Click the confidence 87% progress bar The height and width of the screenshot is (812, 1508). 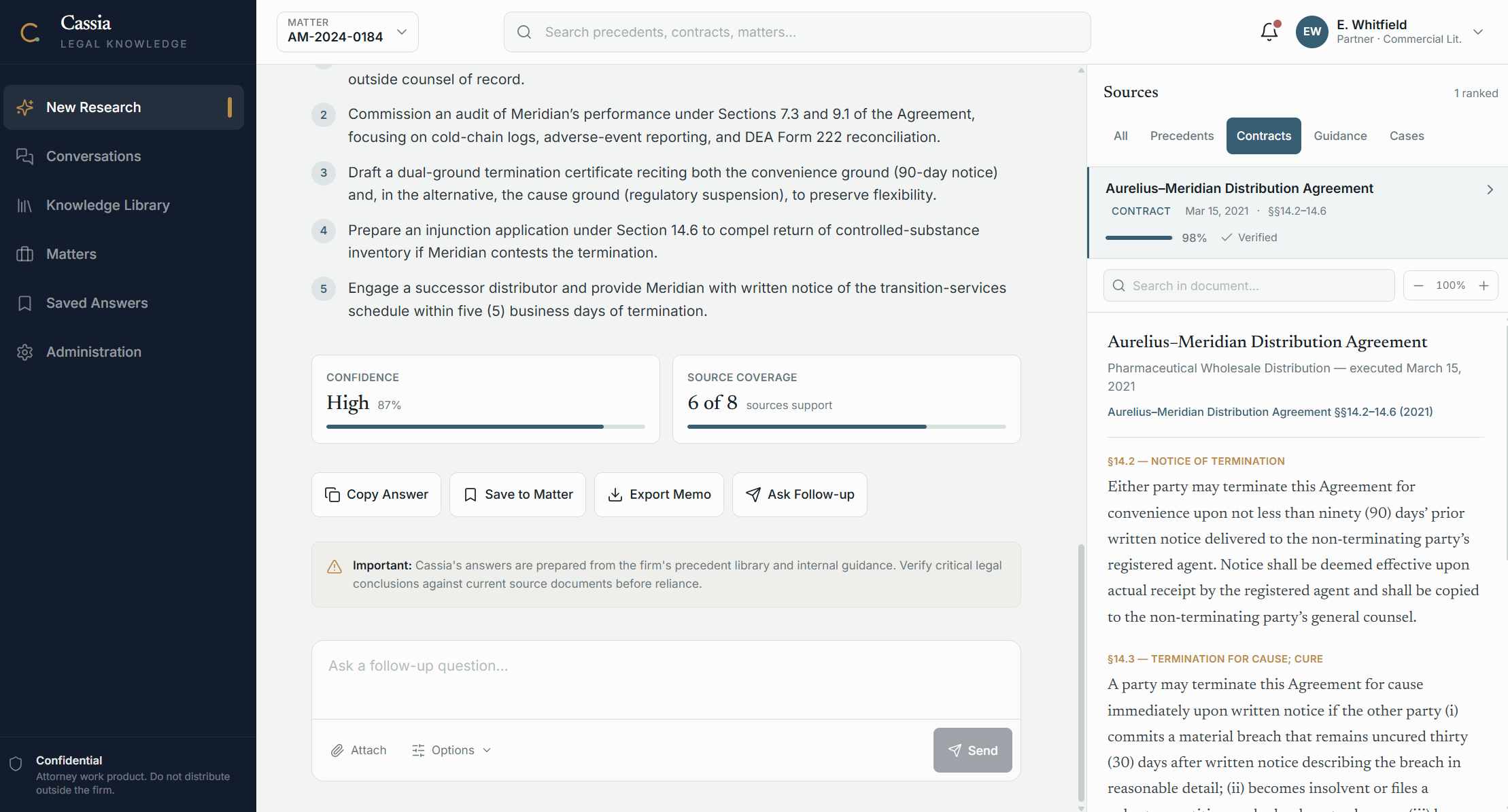(485, 427)
